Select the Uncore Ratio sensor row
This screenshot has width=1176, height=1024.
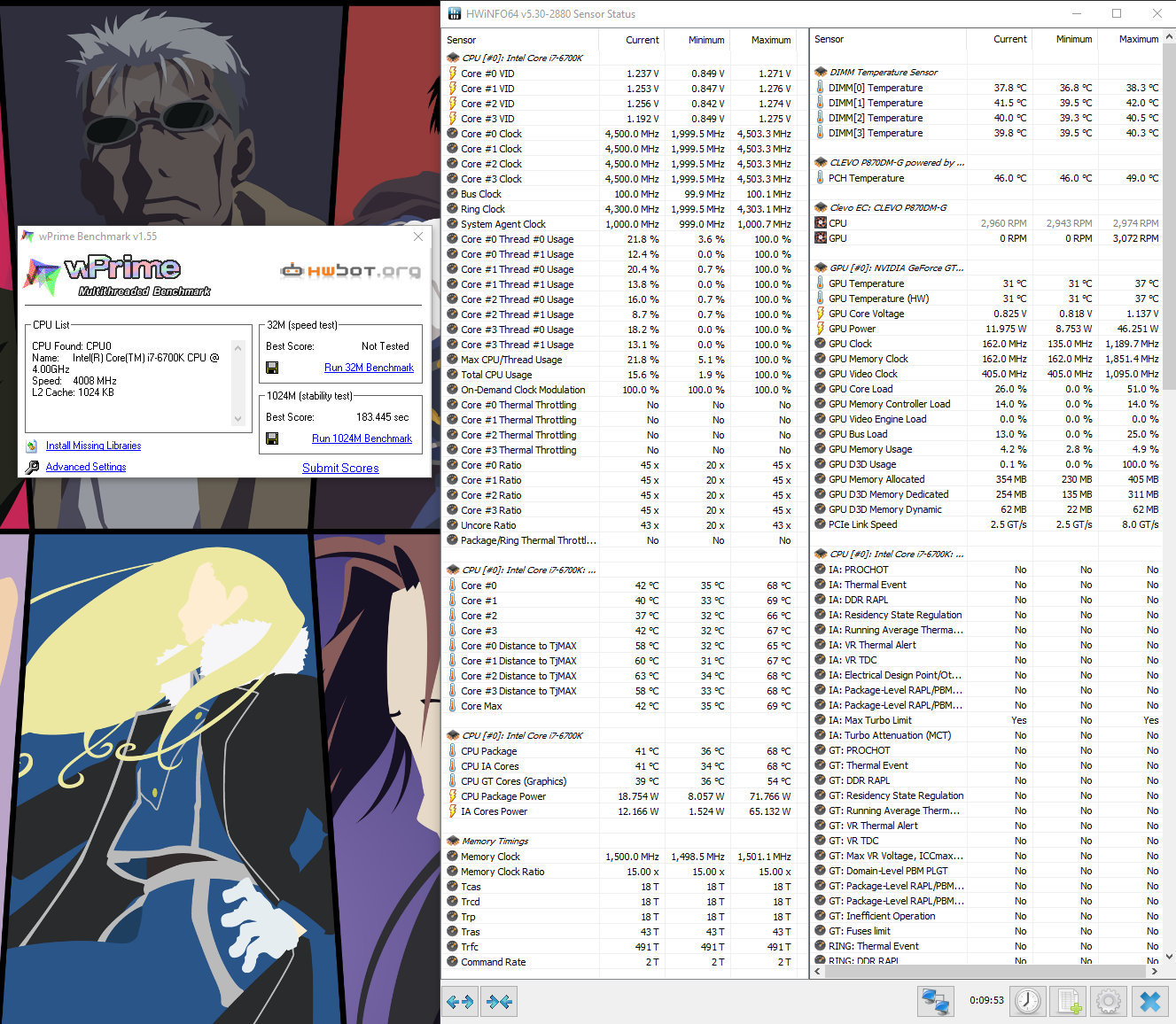pyautogui.click(x=619, y=525)
